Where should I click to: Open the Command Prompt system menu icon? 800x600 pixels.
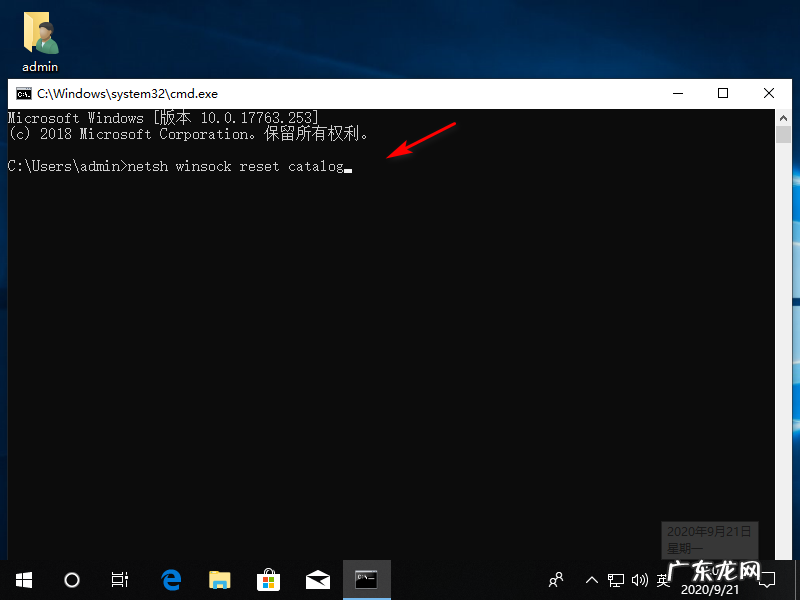tap(23, 93)
